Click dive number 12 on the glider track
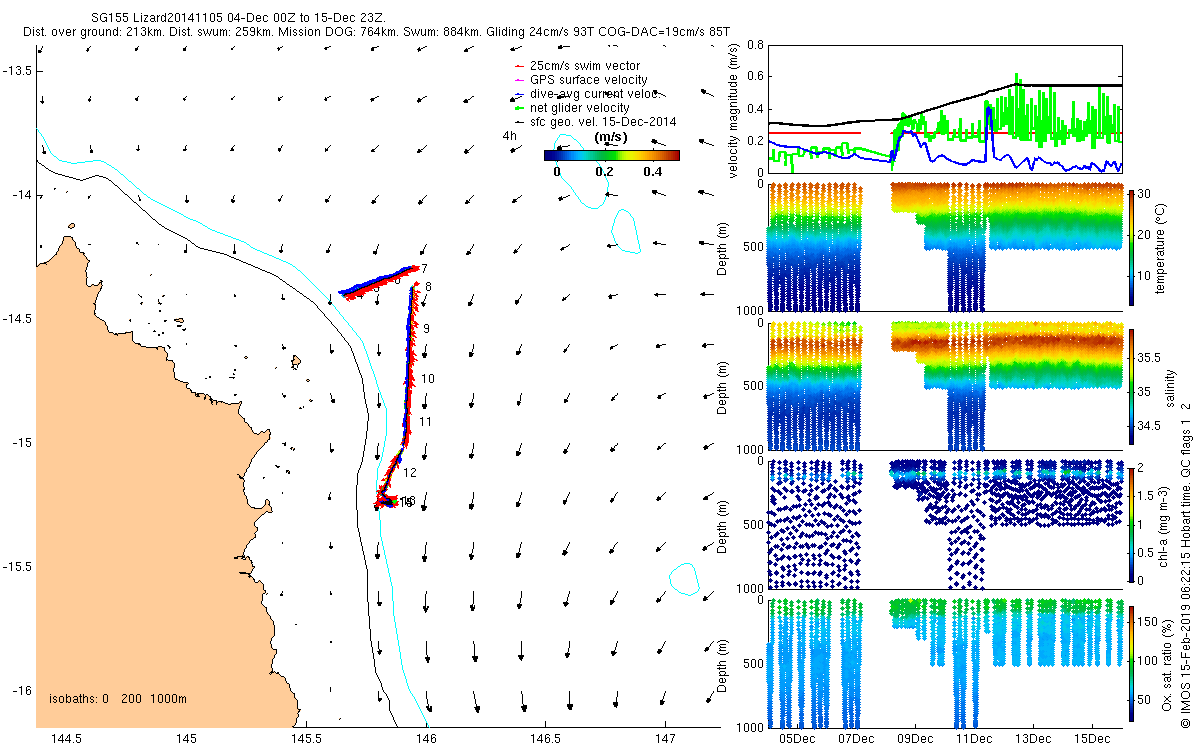The height and width of the screenshot is (750, 1200). pos(410,472)
